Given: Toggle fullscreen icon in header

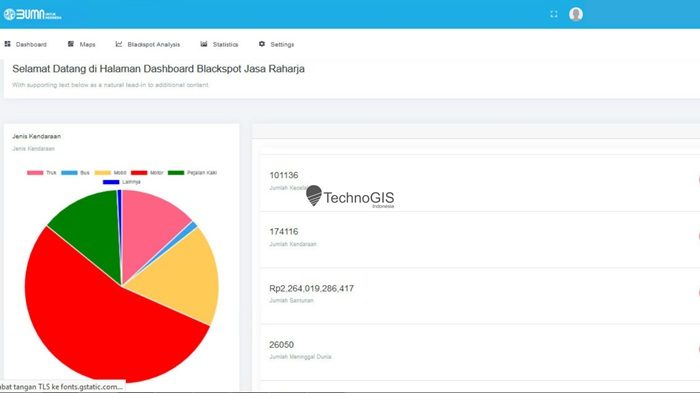Looking at the screenshot, I should [554, 14].
